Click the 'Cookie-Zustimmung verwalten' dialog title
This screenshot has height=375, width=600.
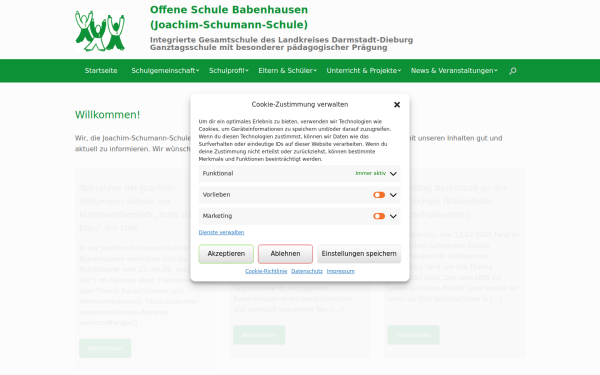click(300, 104)
